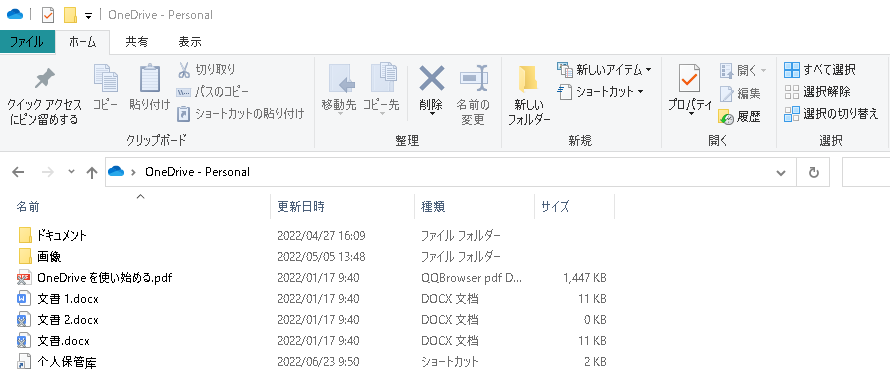Click date 2022/04/27 16:09

tap(321, 235)
